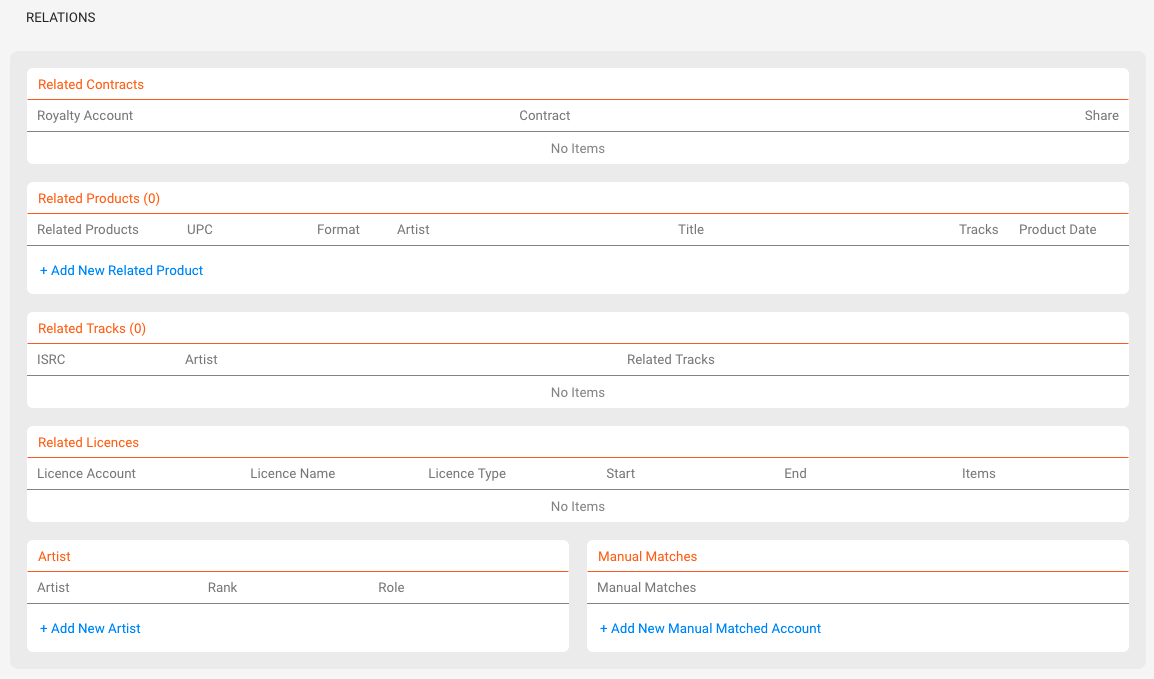The image size is (1154, 679).
Task: Select the Related Tracks (0) heading
Action: (92, 329)
